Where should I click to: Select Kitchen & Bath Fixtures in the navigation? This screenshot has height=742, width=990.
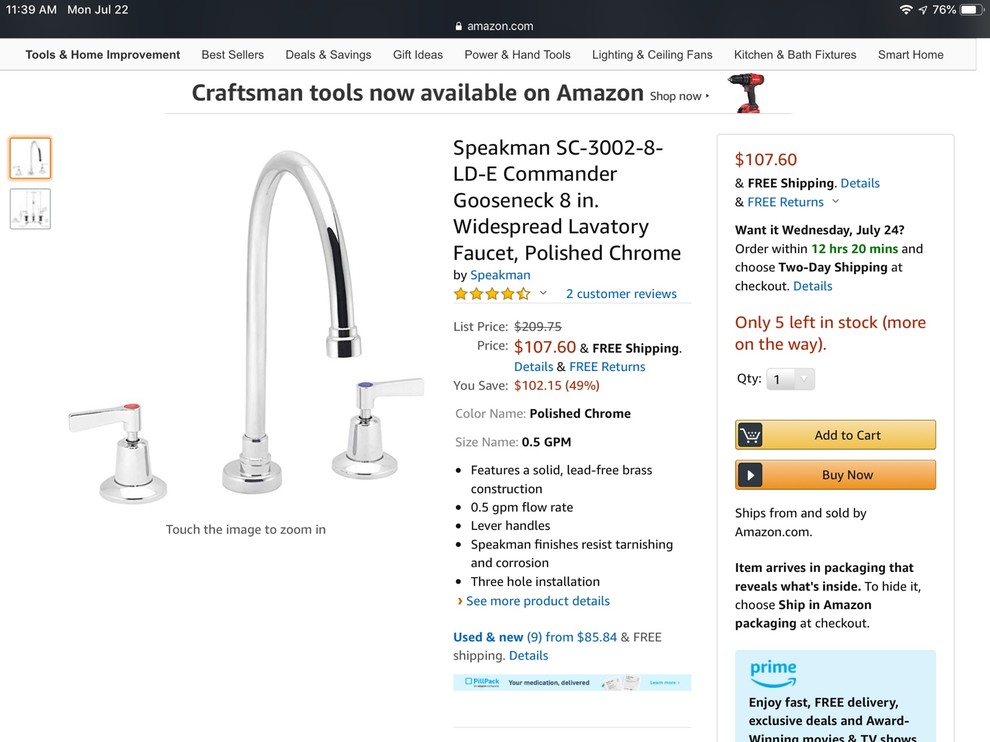coord(795,55)
